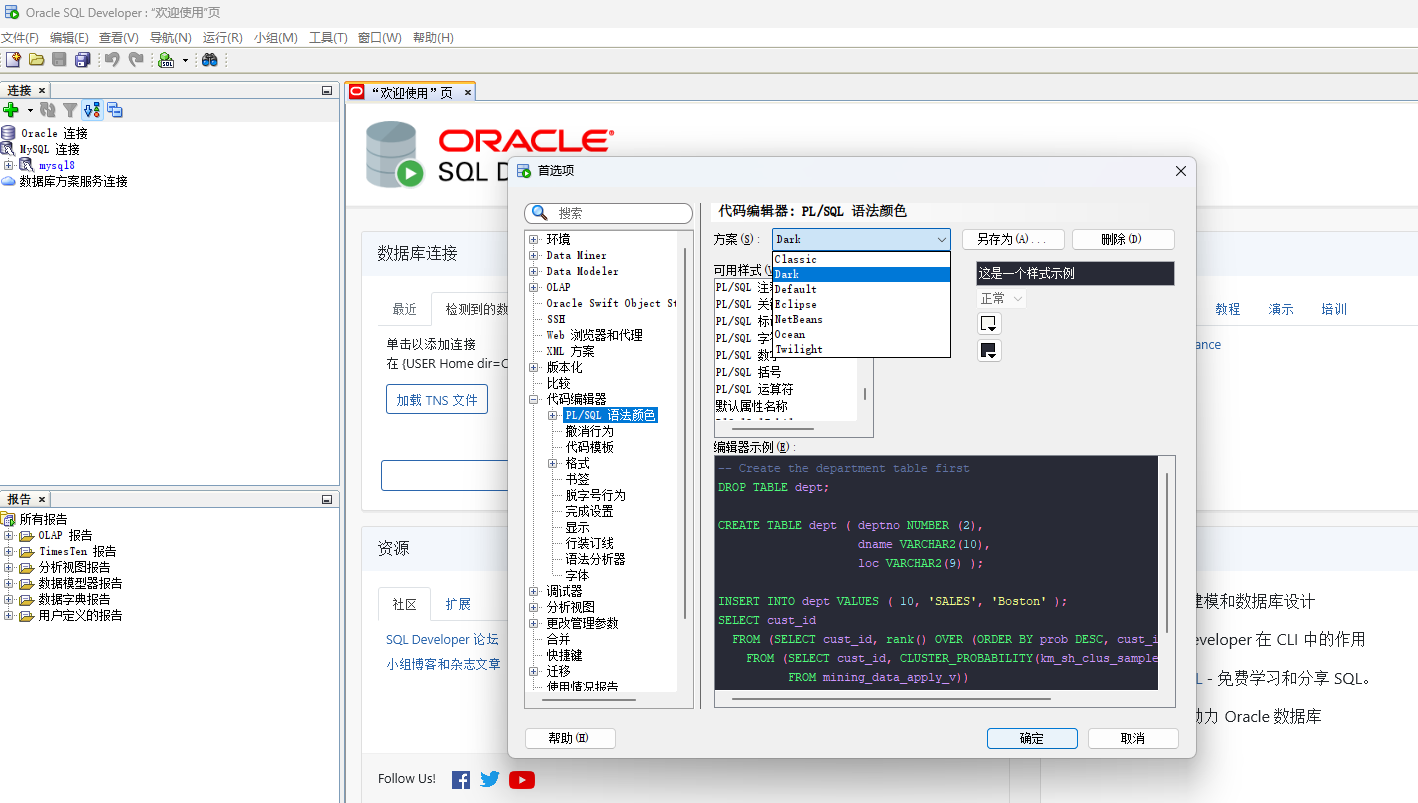Choose Ocean scheme from list

[861, 334]
